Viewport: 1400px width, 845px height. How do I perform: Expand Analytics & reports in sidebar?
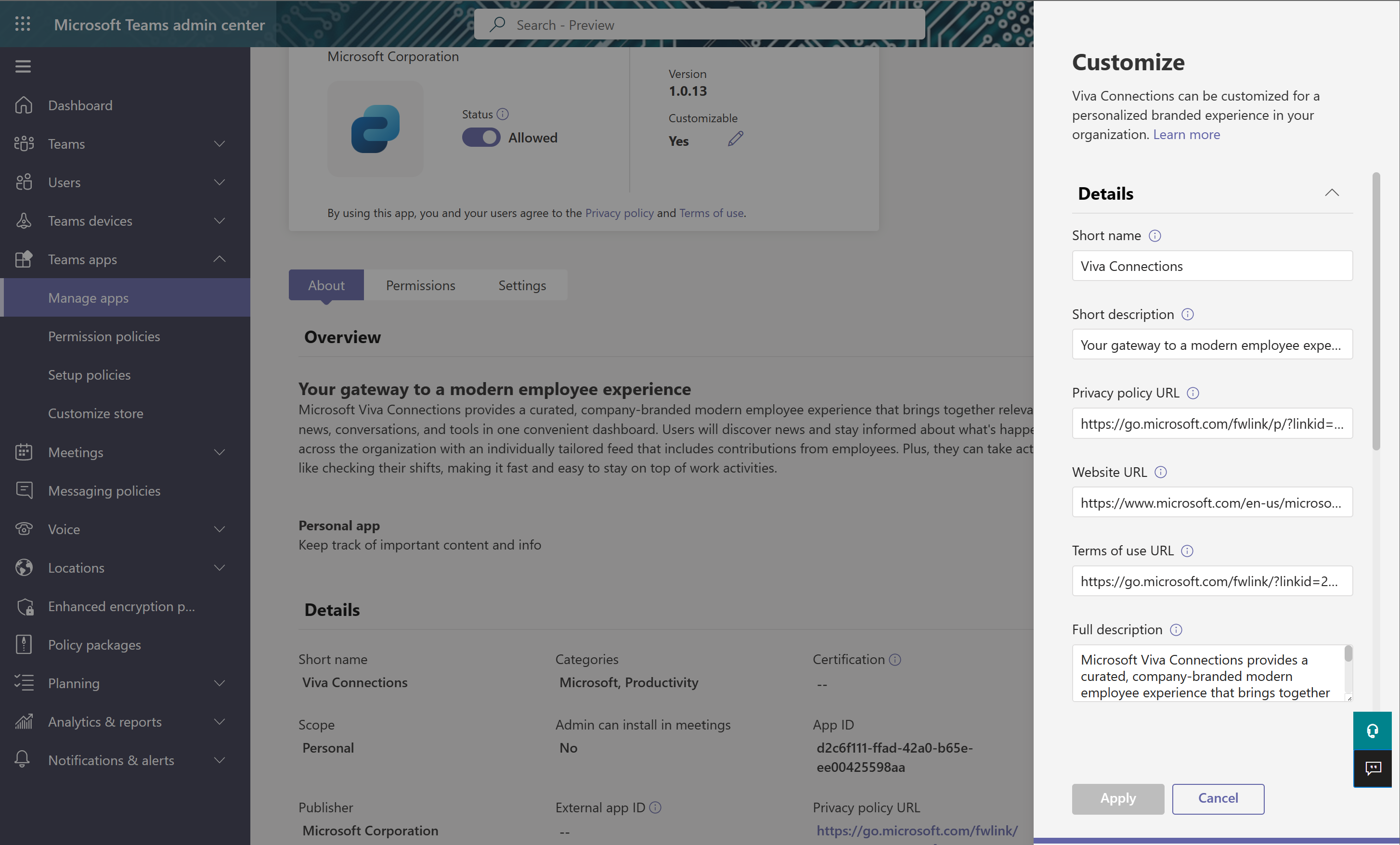(220, 721)
